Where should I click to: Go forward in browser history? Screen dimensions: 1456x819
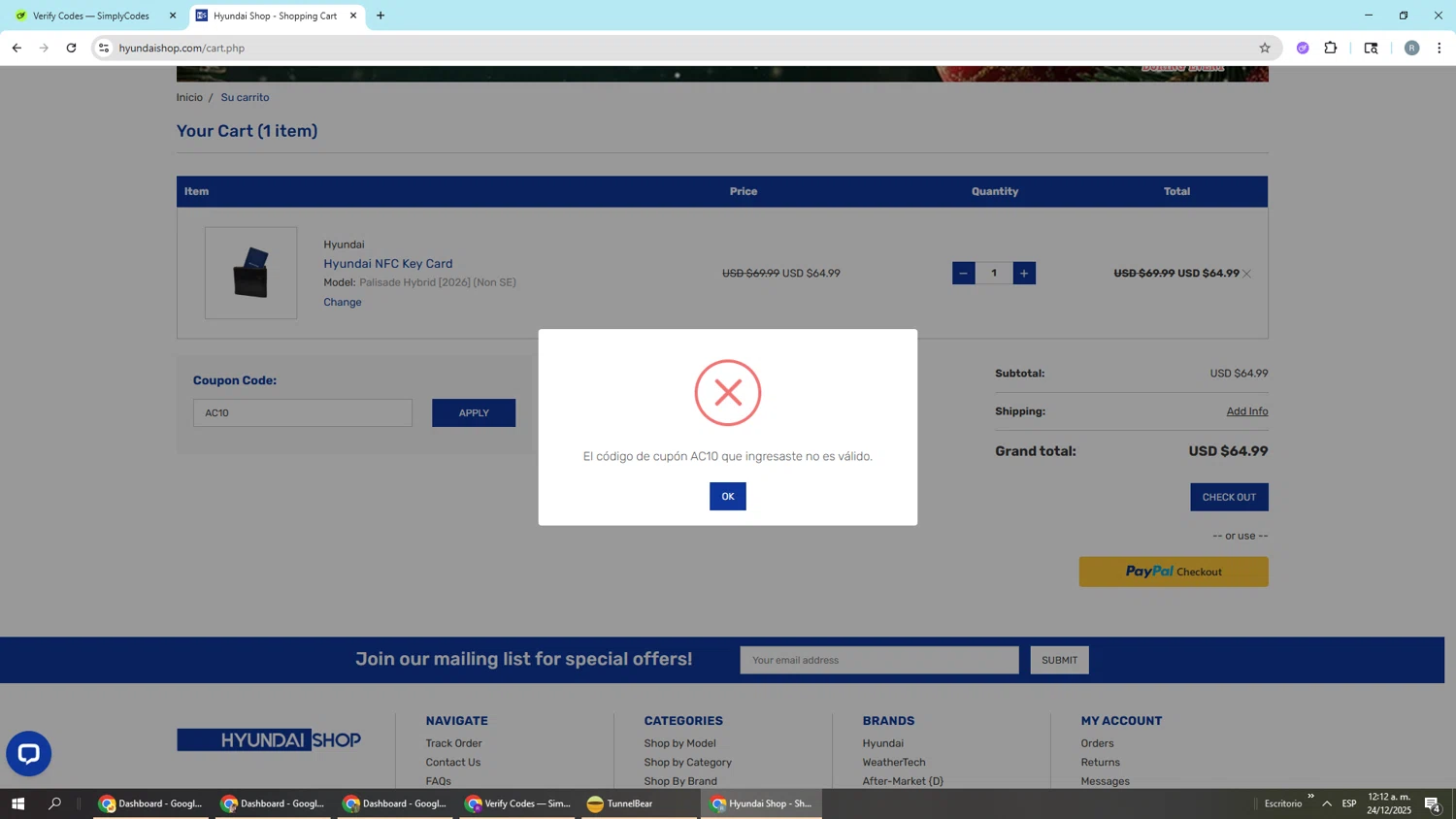tap(44, 48)
